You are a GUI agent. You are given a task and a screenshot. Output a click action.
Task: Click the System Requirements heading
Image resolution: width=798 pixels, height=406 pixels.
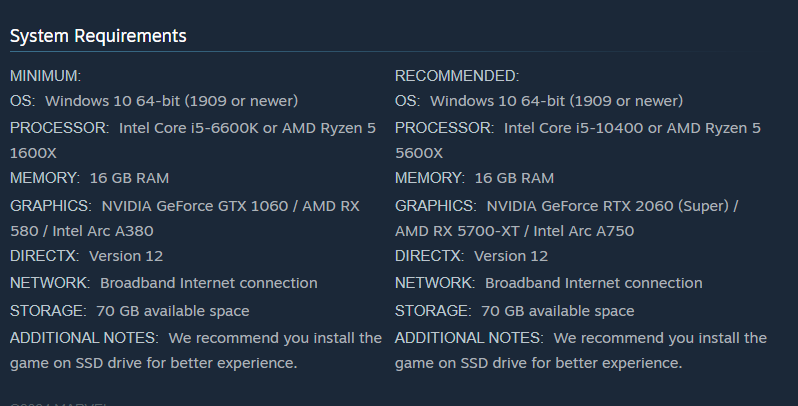point(98,36)
